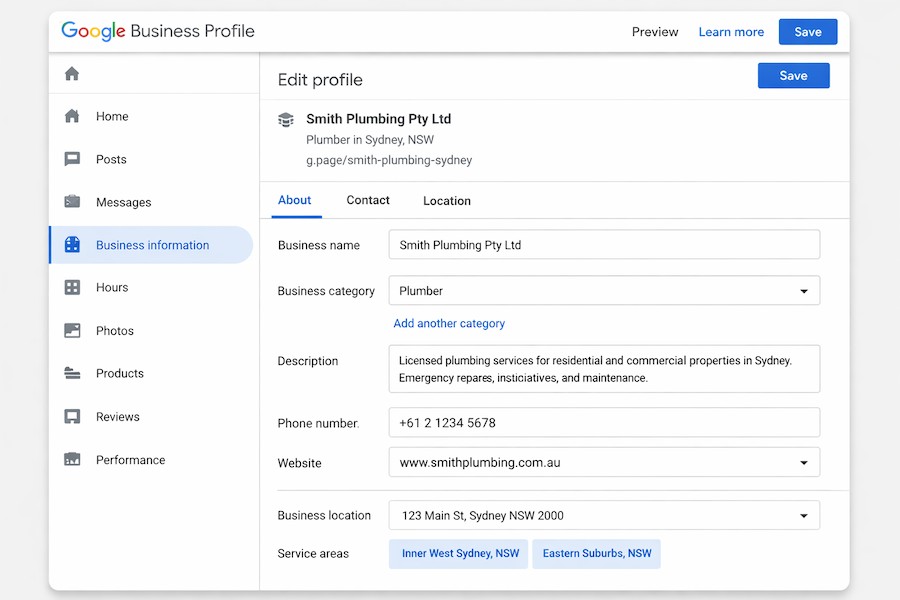Select the Eastern Suburbs, NSW chip

pos(597,553)
